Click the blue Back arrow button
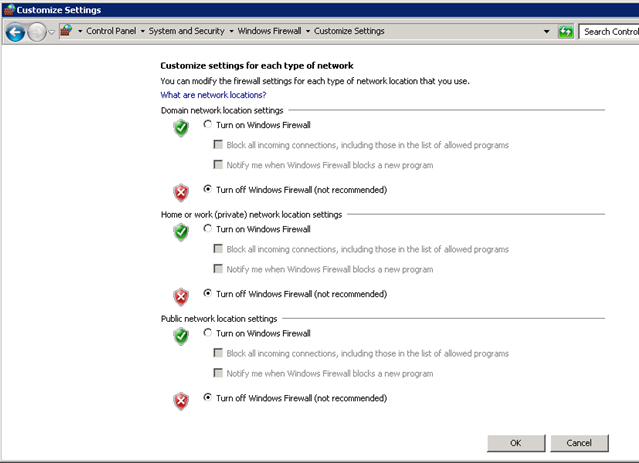639x463 pixels. [x=15, y=32]
